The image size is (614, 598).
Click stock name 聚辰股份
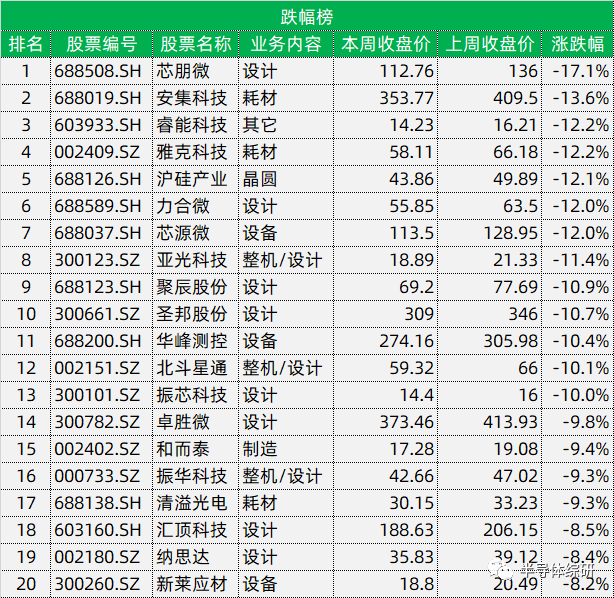[x=191, y=287]
